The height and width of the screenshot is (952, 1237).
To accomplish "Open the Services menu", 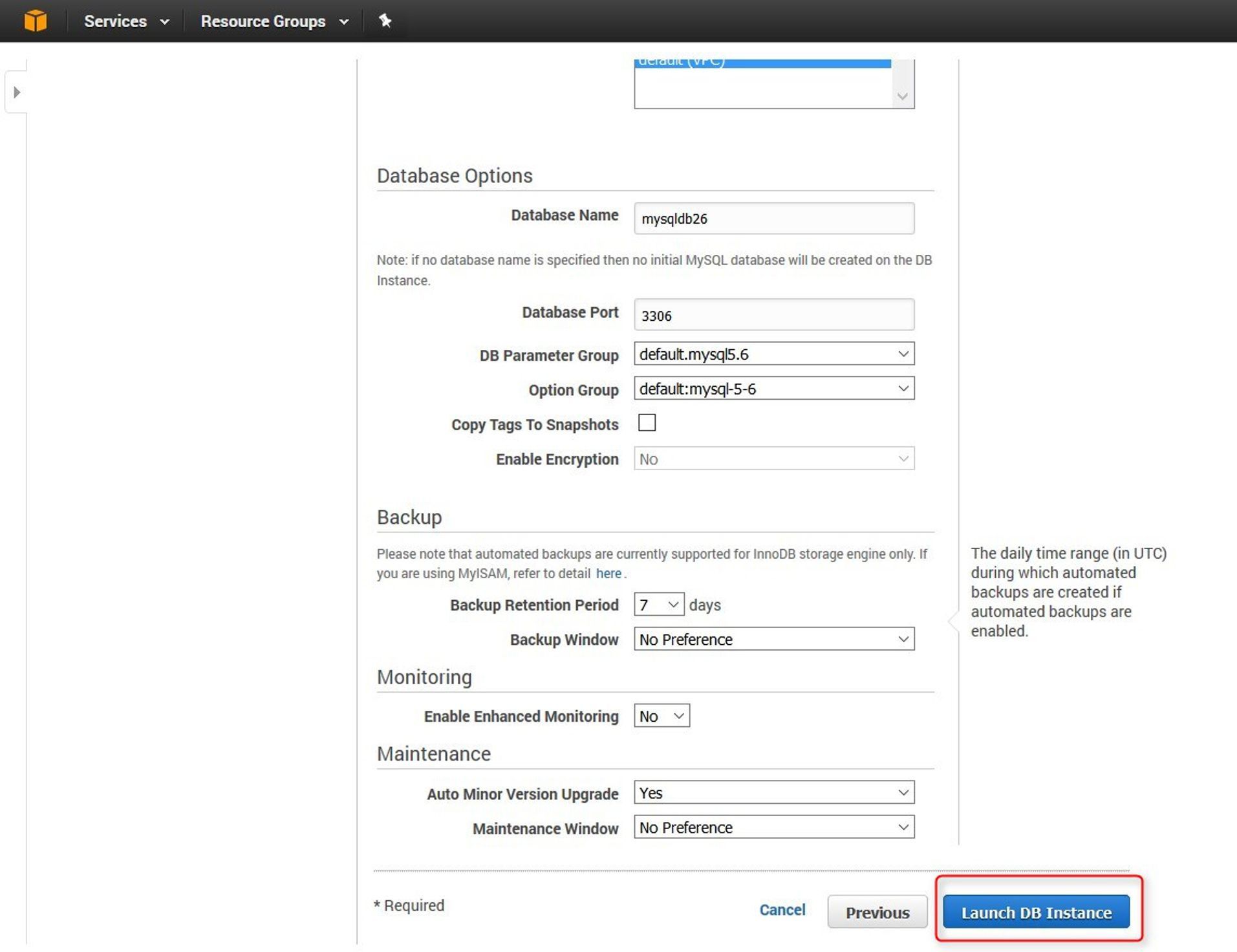I will tap(127, 21).
